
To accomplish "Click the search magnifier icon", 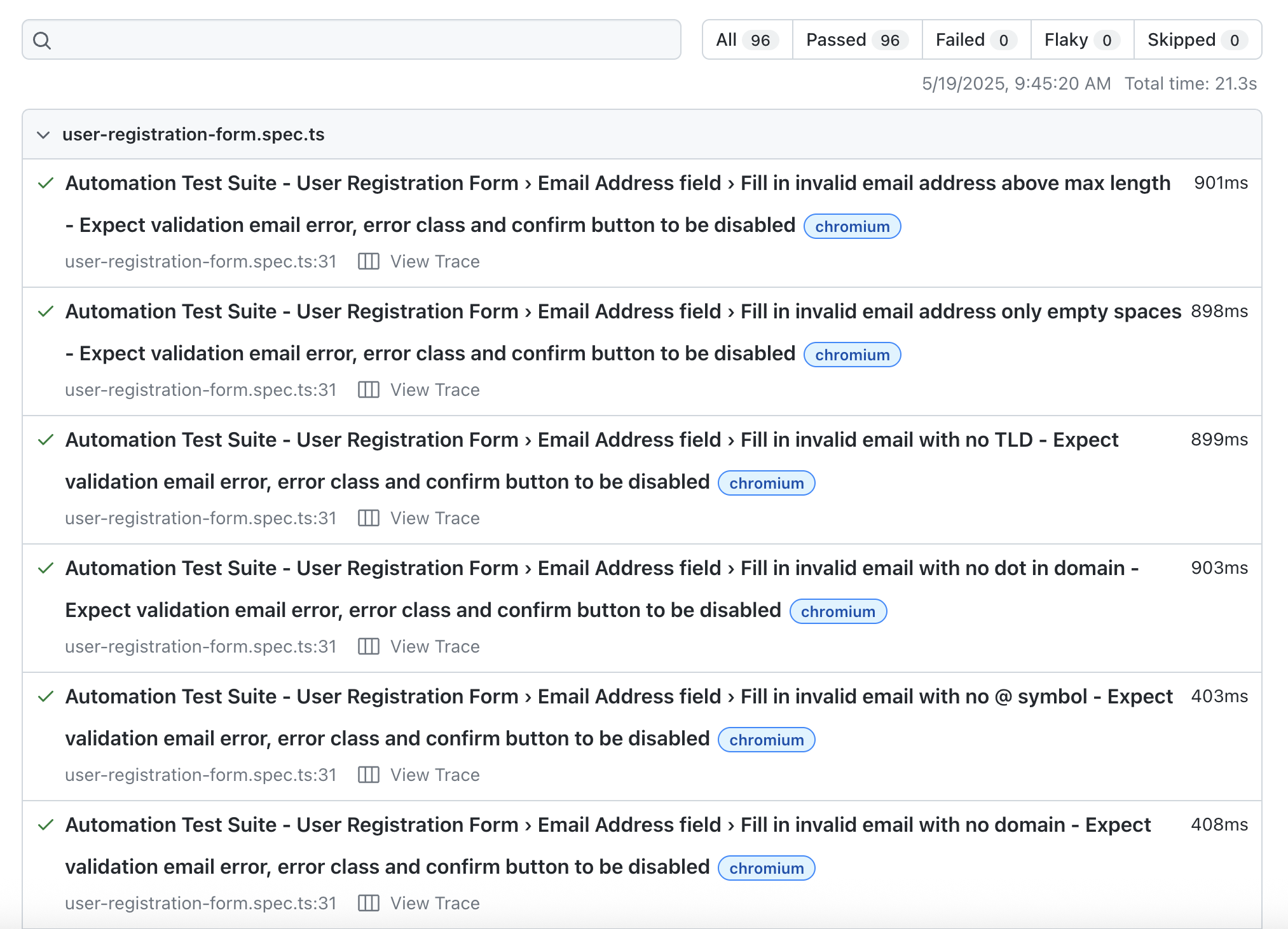I will pos(42,41).
